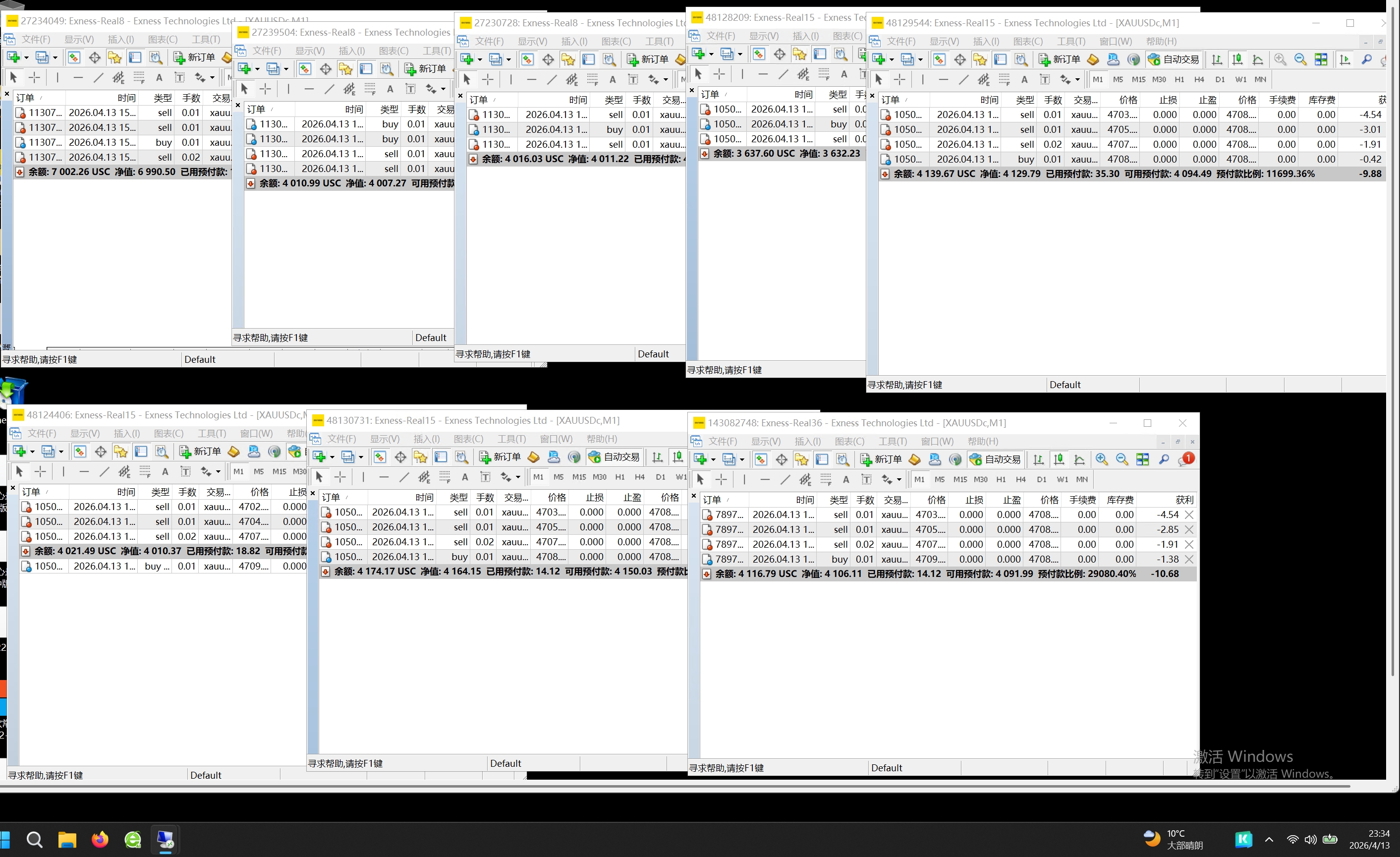The image size is (1400, 857).
Task: Open 显示(V) menu in window 27239504
Action: pos(310,51)
